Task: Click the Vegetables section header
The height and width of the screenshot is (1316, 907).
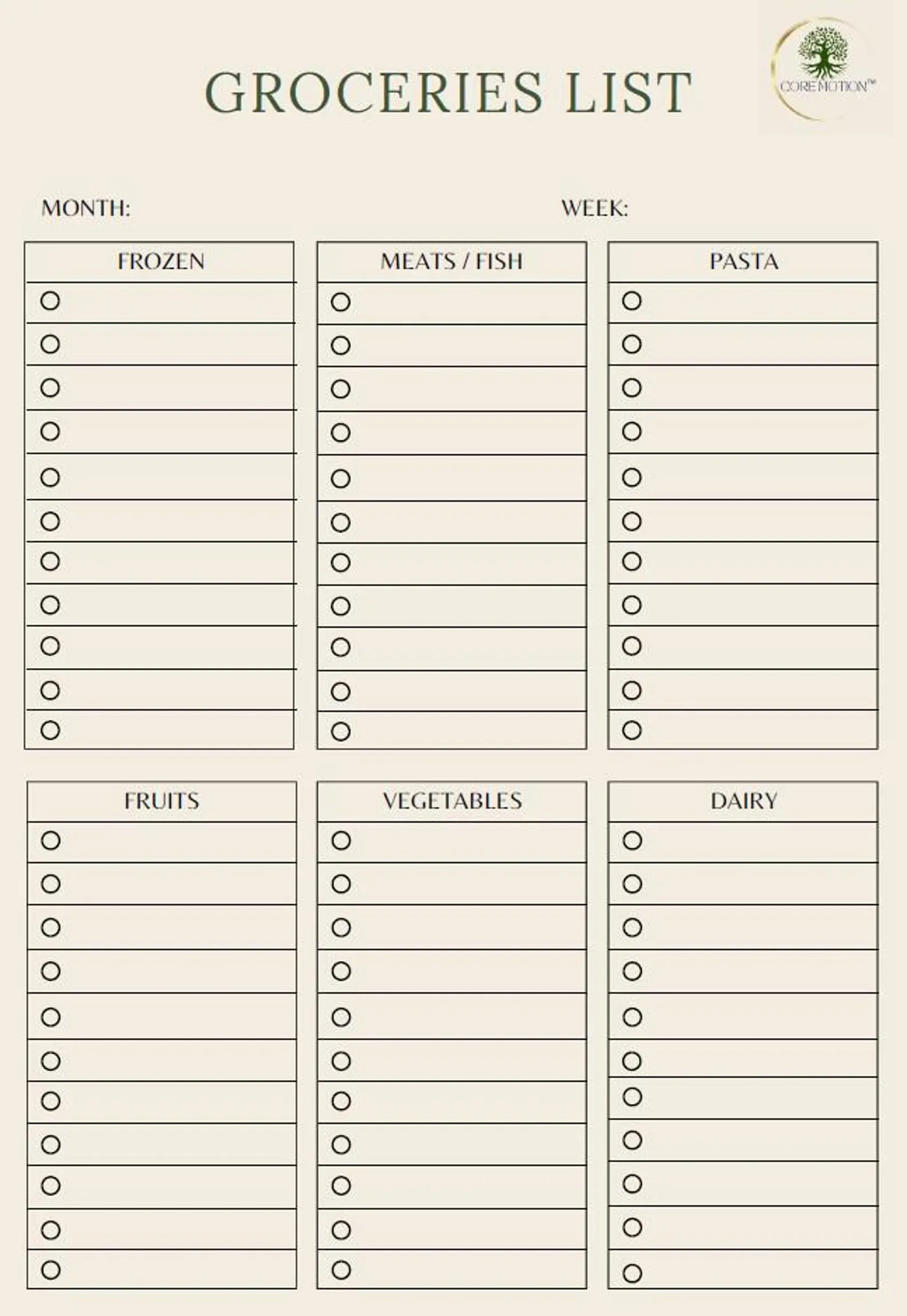Action: click(452, 801)
